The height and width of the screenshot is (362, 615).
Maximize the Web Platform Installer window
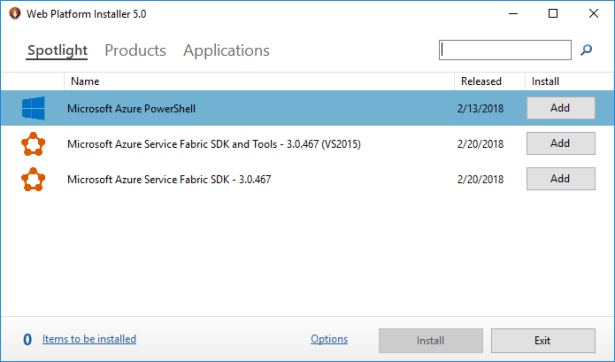553,14
